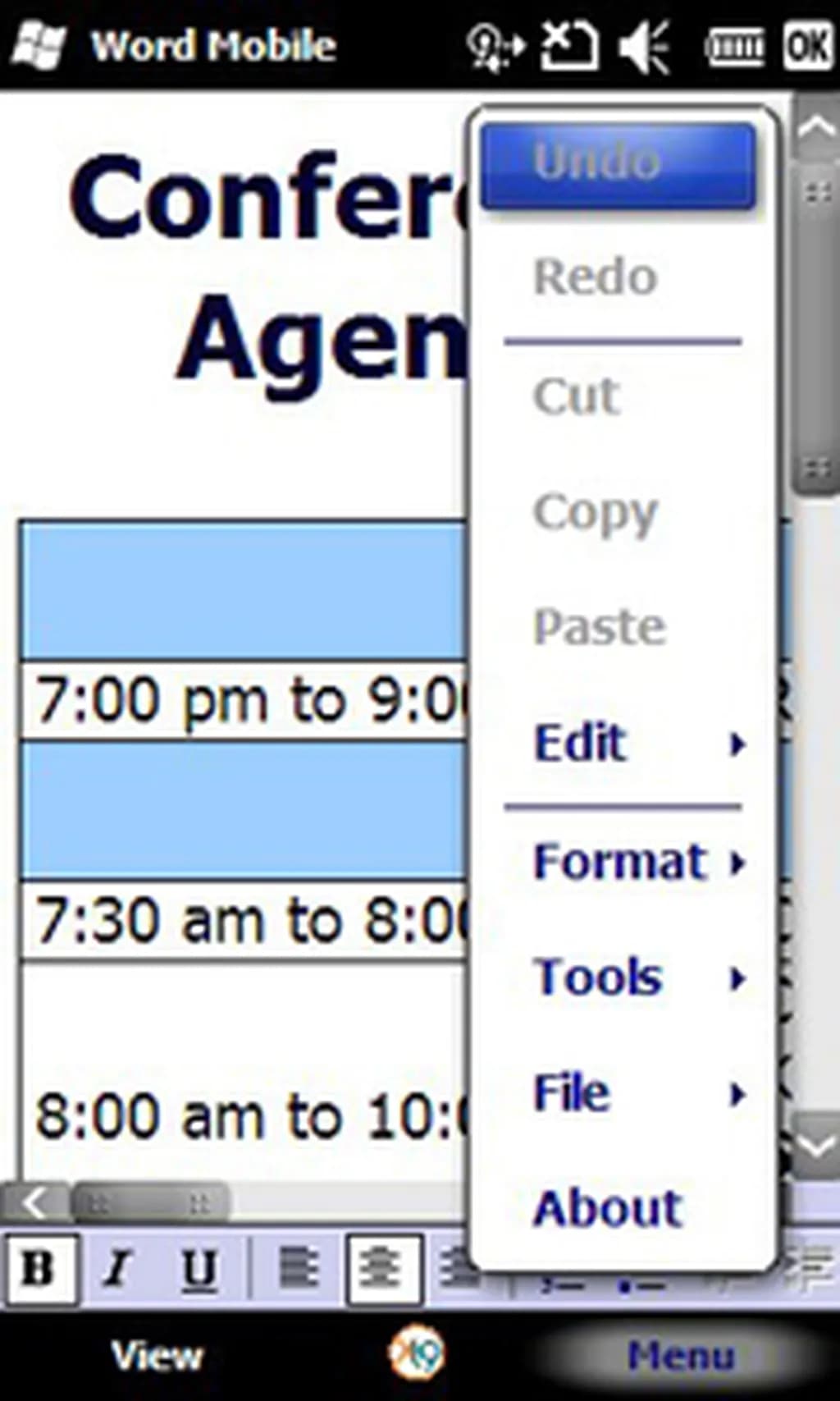Open the XT9 input method selector
The image size is (840, 1401).
coord(417,1353)
